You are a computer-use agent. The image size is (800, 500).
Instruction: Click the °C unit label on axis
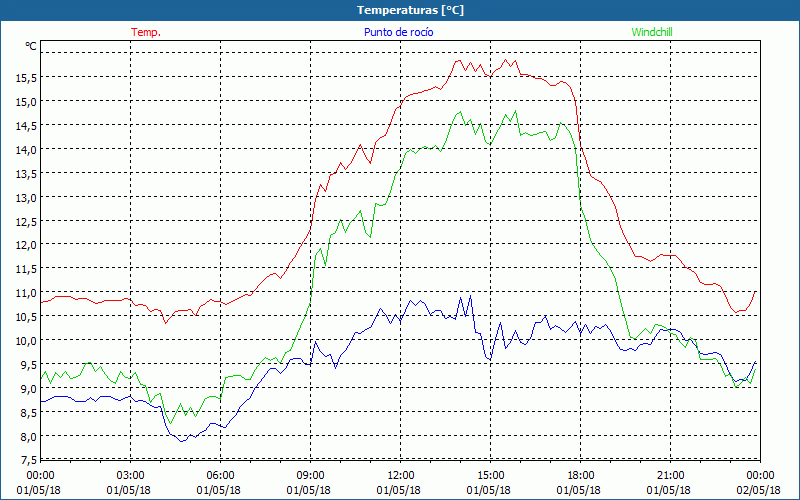tap(31, 46)
